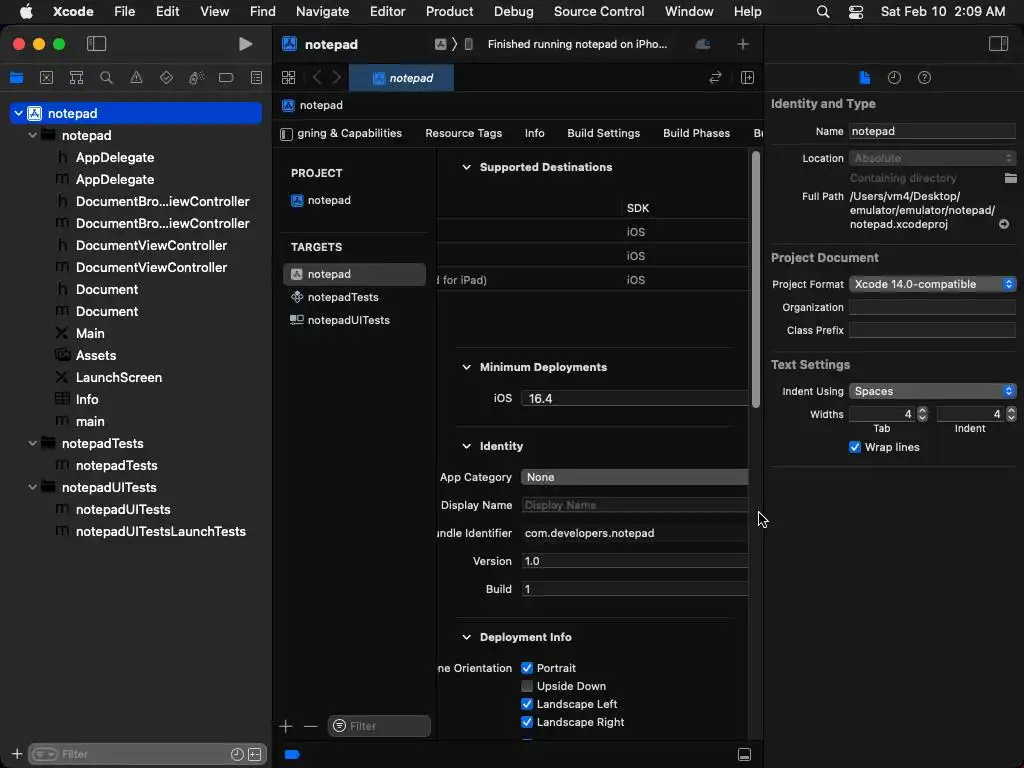Switch to the Build Phases tab
This screenshot has height=768, width=1024.
tap(696, 133)
